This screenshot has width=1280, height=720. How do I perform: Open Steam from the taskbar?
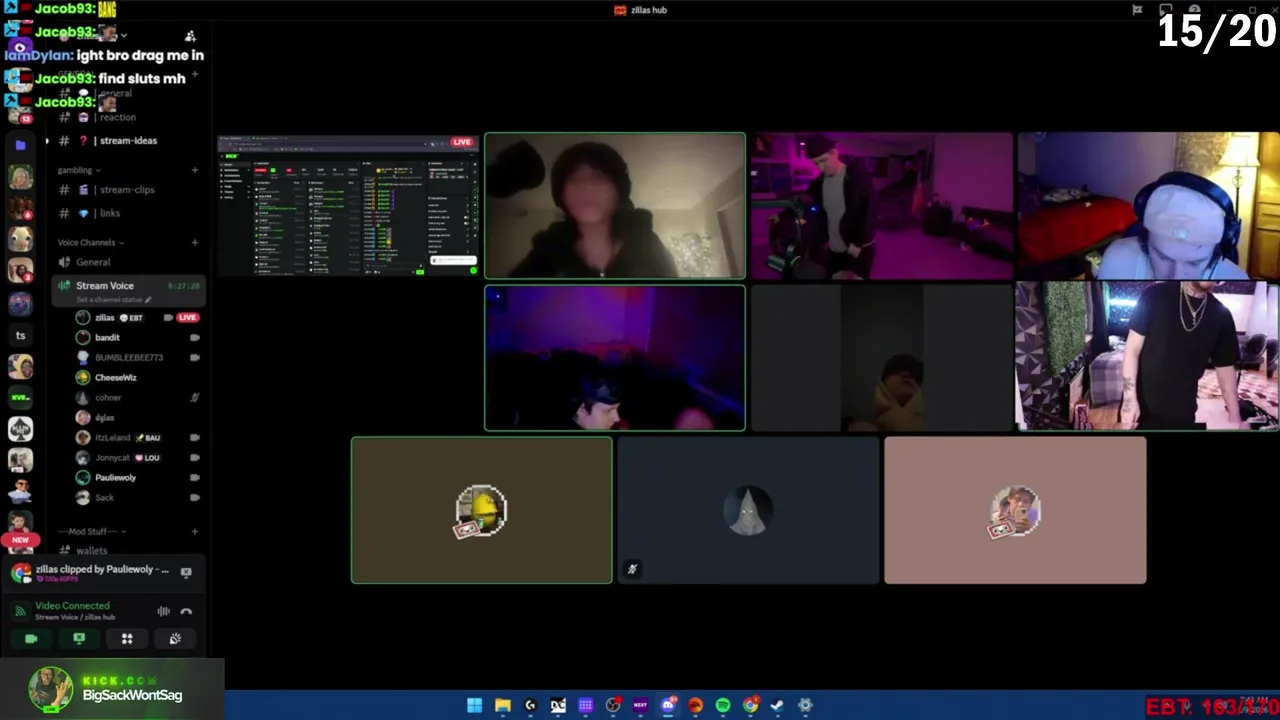tap(777, 705)
